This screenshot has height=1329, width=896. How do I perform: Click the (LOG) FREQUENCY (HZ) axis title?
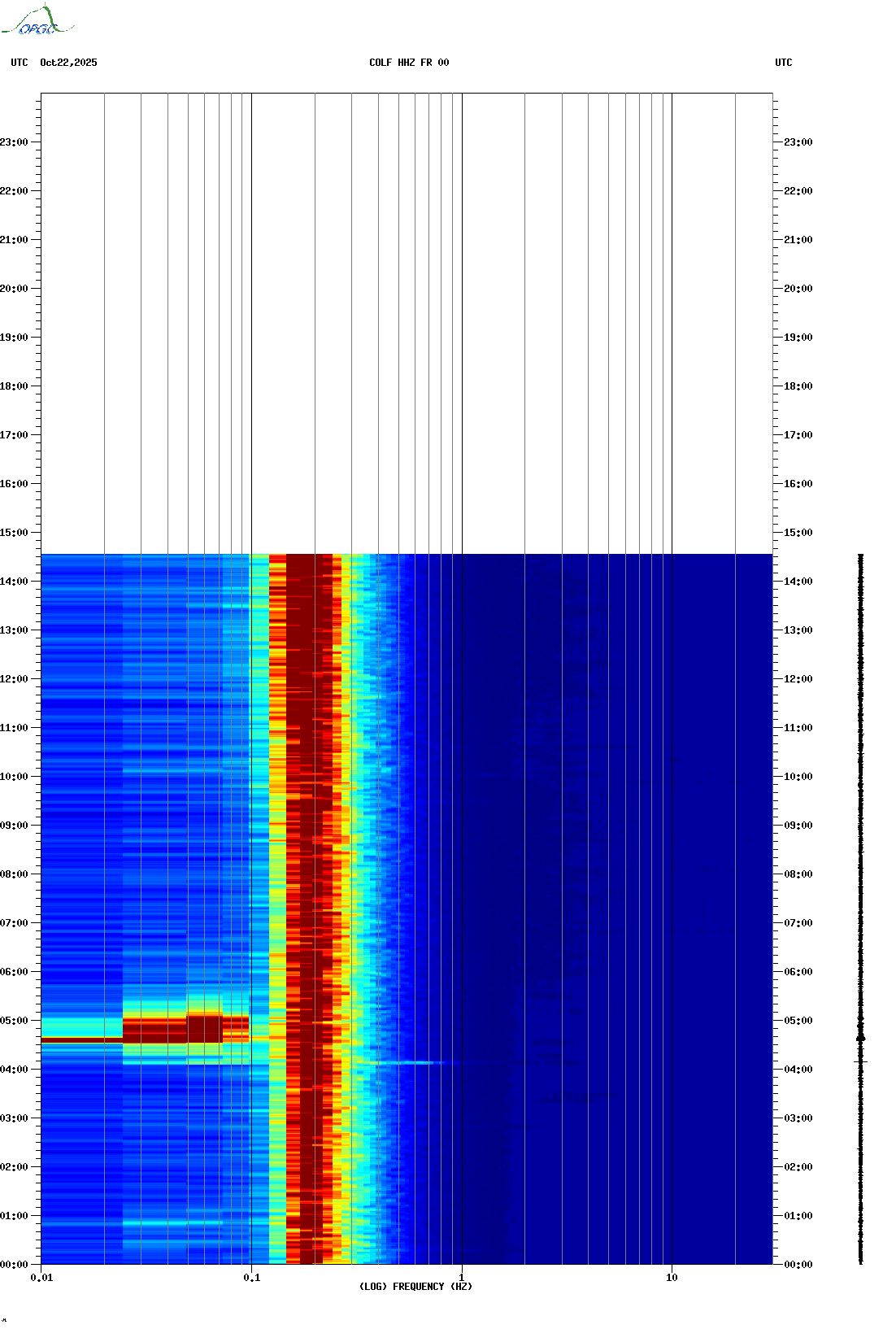pos(415,1287)
